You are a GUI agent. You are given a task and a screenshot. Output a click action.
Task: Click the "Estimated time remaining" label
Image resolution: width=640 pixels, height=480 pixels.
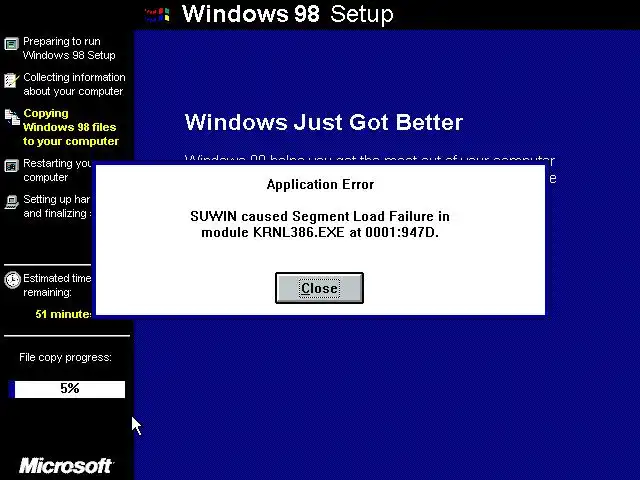(57, 285)
